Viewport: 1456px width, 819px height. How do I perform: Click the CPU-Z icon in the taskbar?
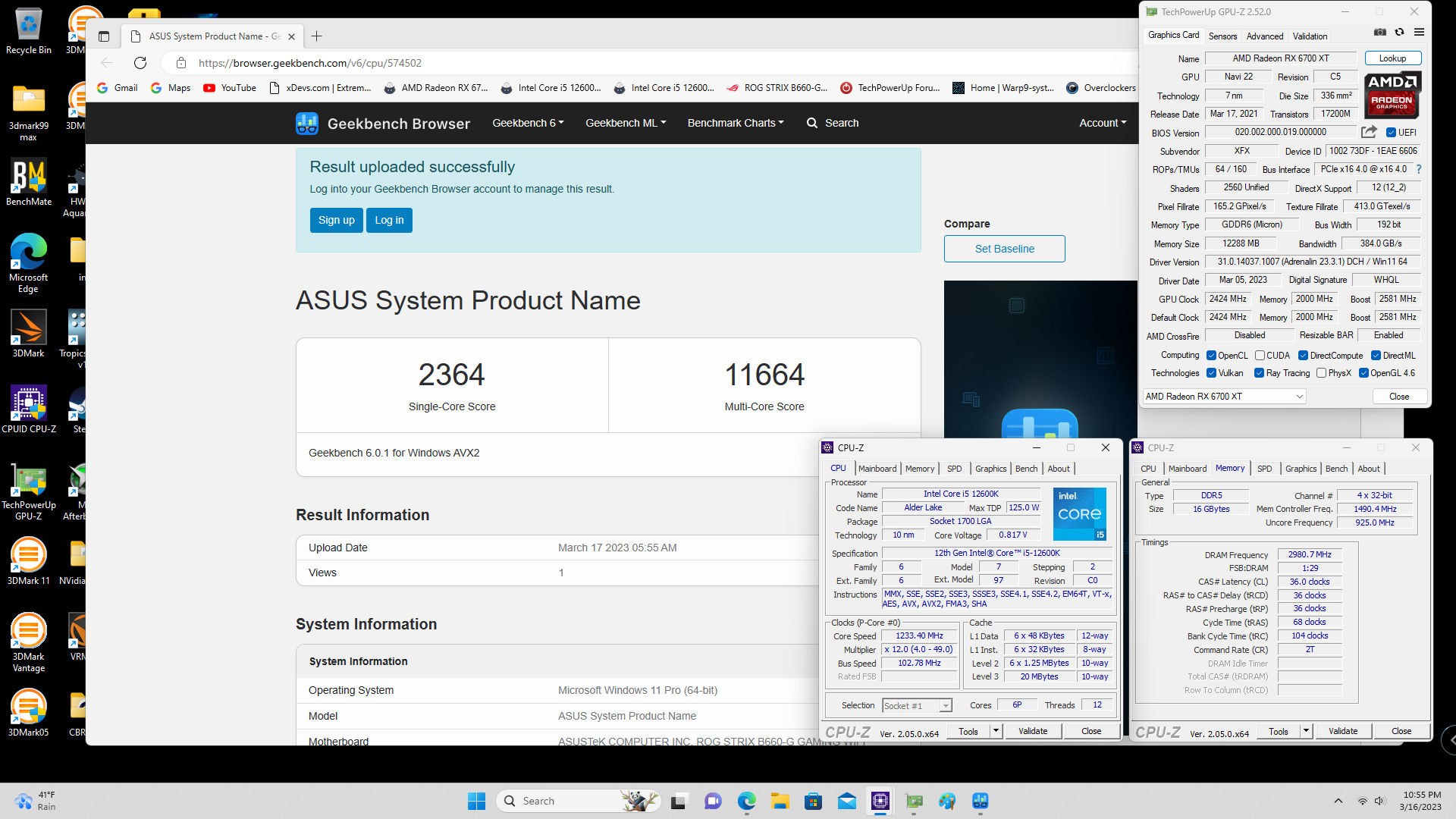point(880,801)
